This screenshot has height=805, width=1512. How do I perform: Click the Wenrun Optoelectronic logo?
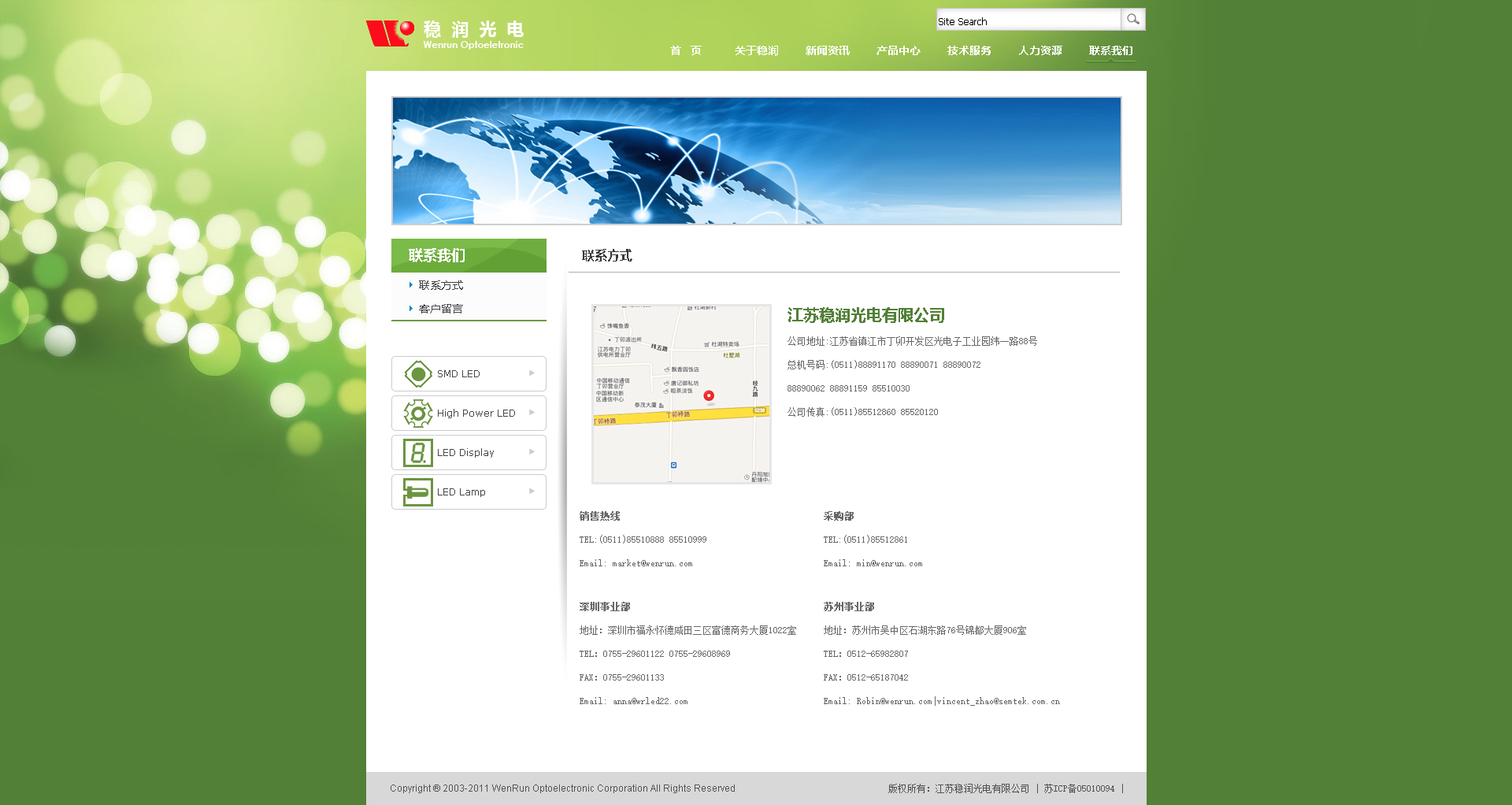tap(445, 34)
